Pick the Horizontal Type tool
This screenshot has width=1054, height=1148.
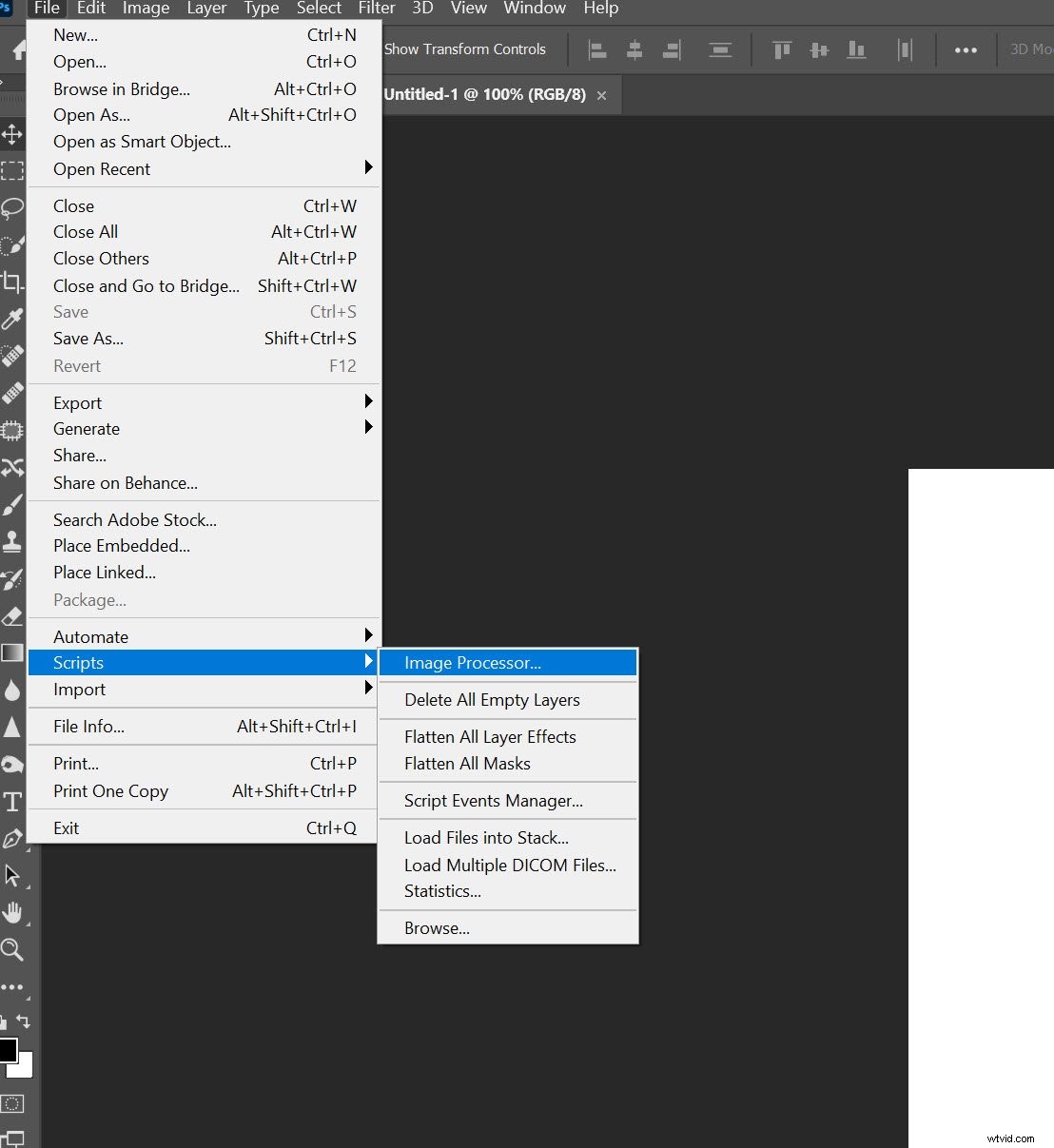tap(13, 802)
